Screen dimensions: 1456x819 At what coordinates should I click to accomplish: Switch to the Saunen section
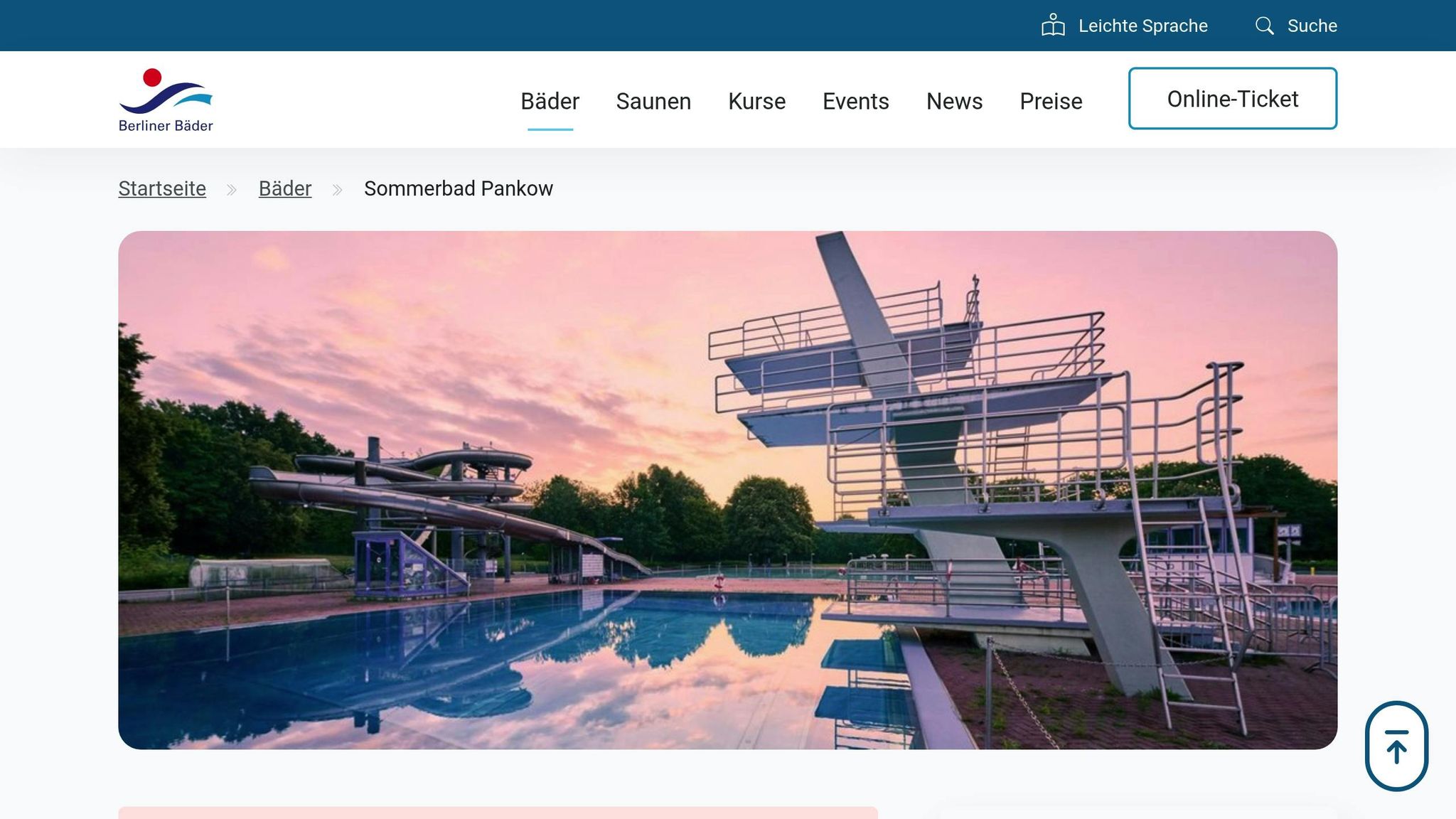(x=653, y=102)
